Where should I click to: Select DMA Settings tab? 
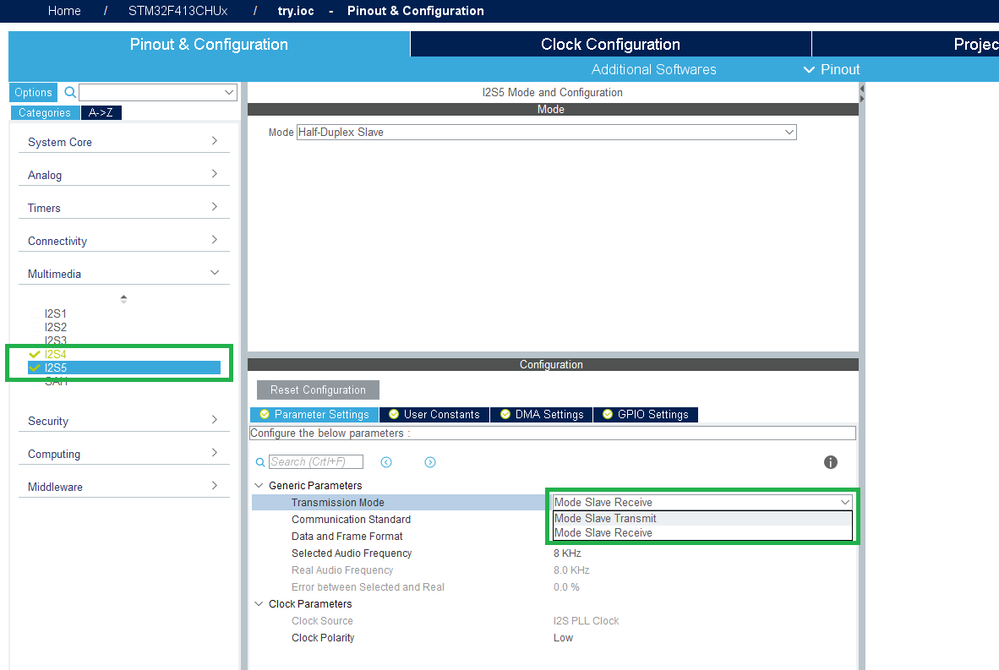pos(542,415)
